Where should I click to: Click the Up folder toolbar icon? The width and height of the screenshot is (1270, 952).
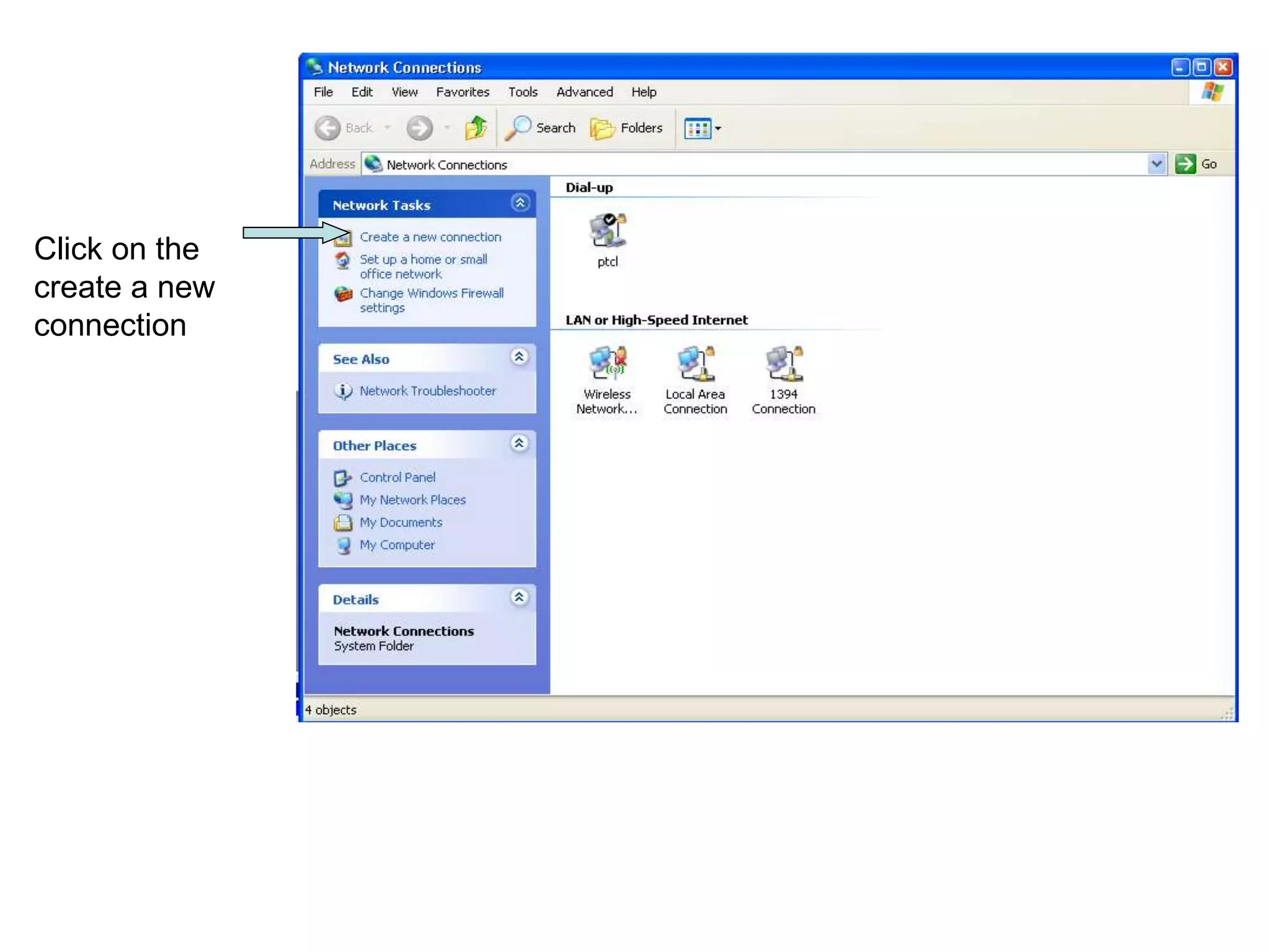(x=476, y=128)
